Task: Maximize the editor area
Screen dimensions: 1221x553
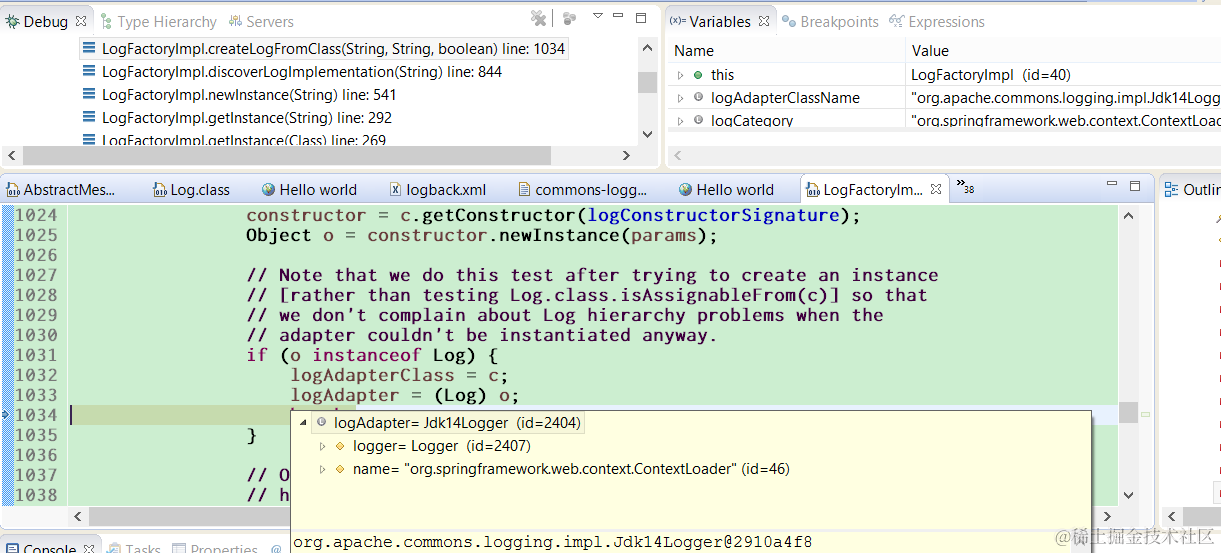Action: point(1135,186)
